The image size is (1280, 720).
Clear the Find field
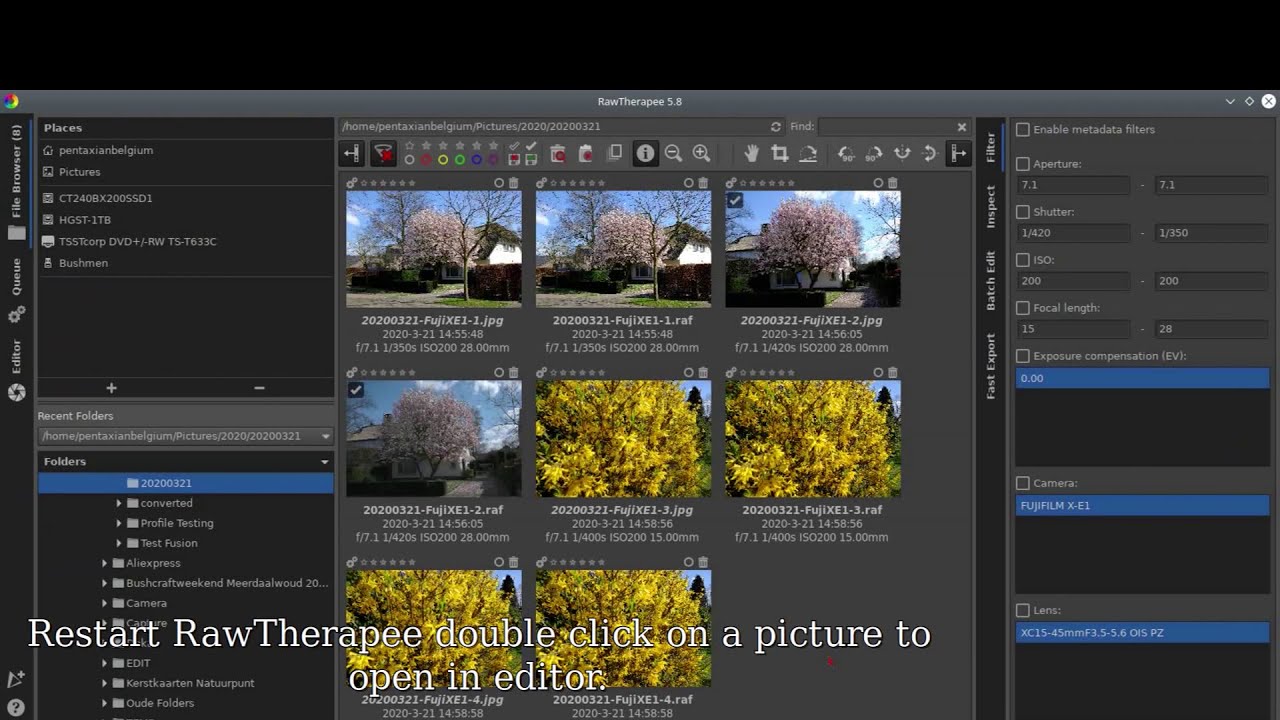(x=962, y=127)
